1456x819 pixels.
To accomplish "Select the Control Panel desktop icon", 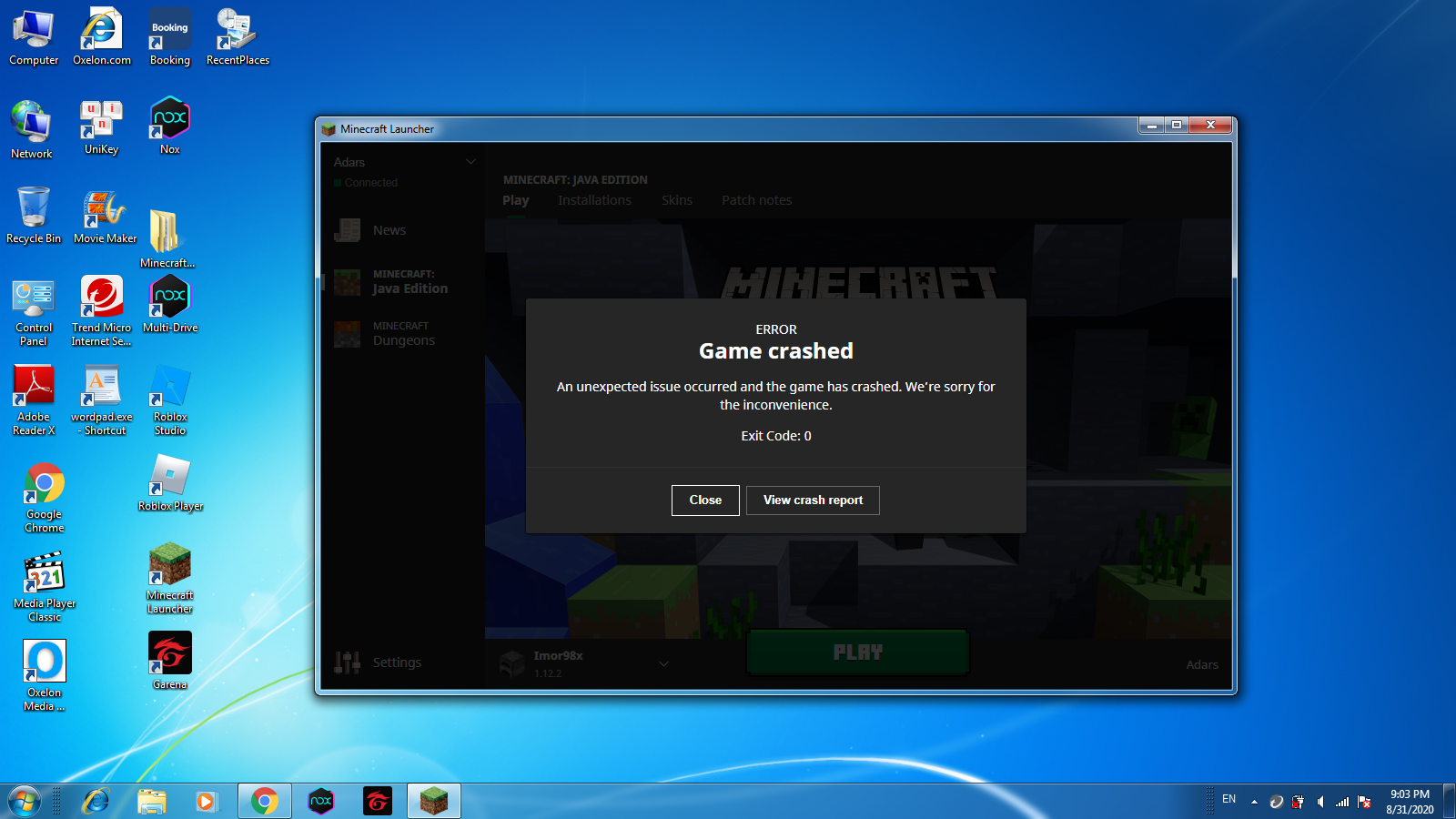I will tap(34, 313).
